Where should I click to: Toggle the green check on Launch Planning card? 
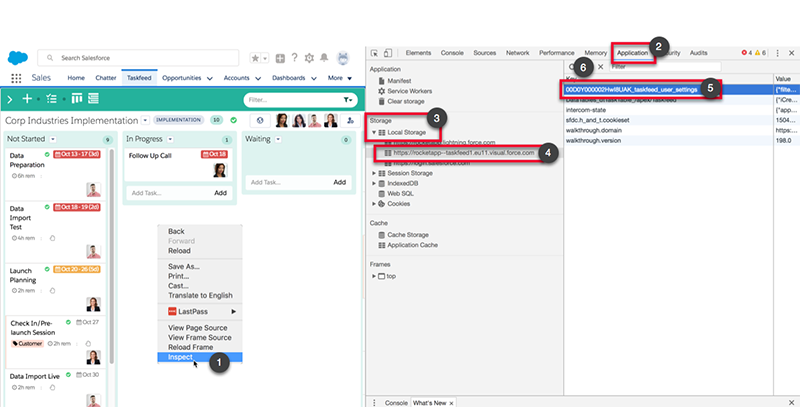[x=47, y=269]
